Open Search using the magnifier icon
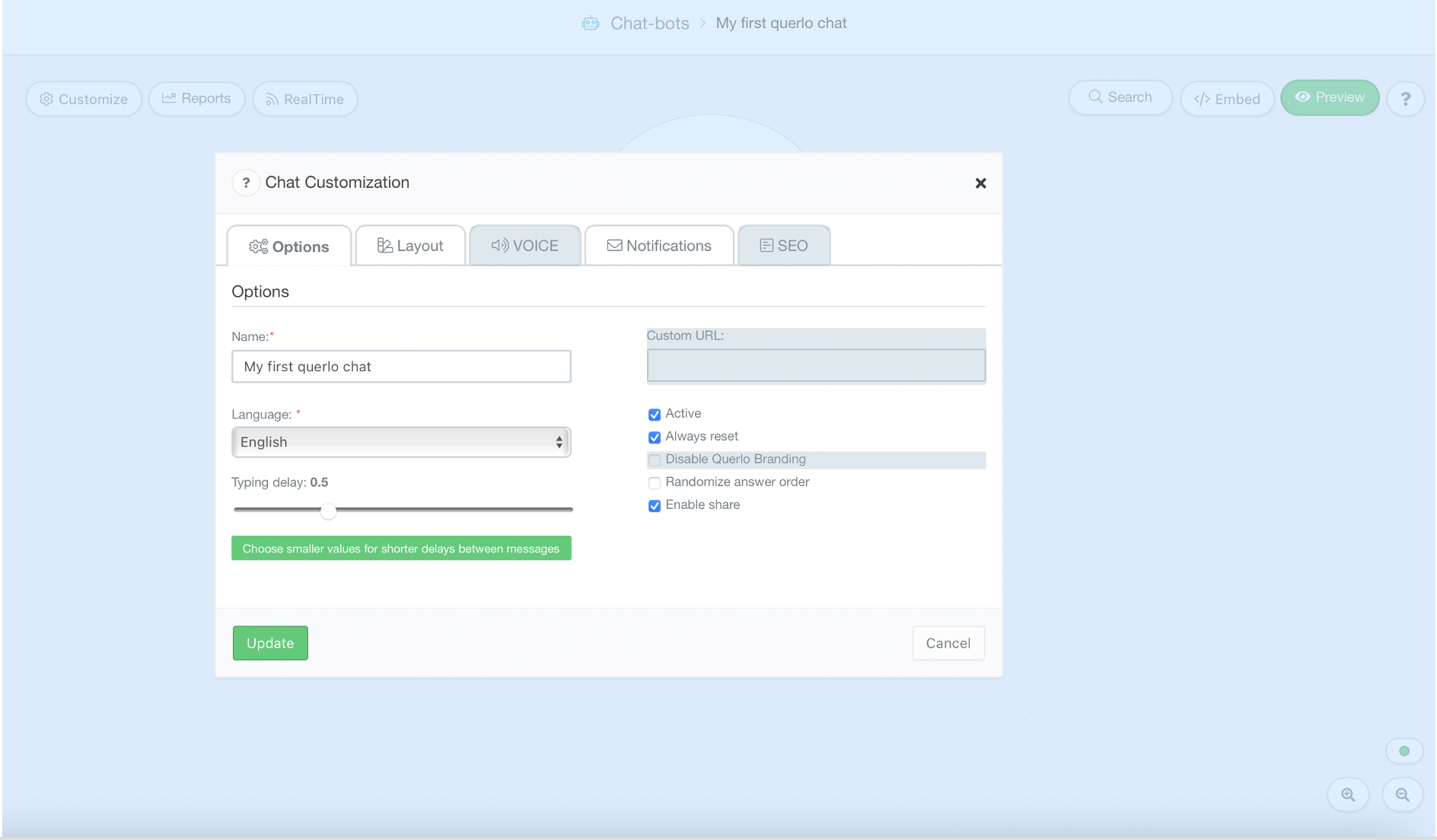1437x840 pixels. click(x=1096, y=97)
